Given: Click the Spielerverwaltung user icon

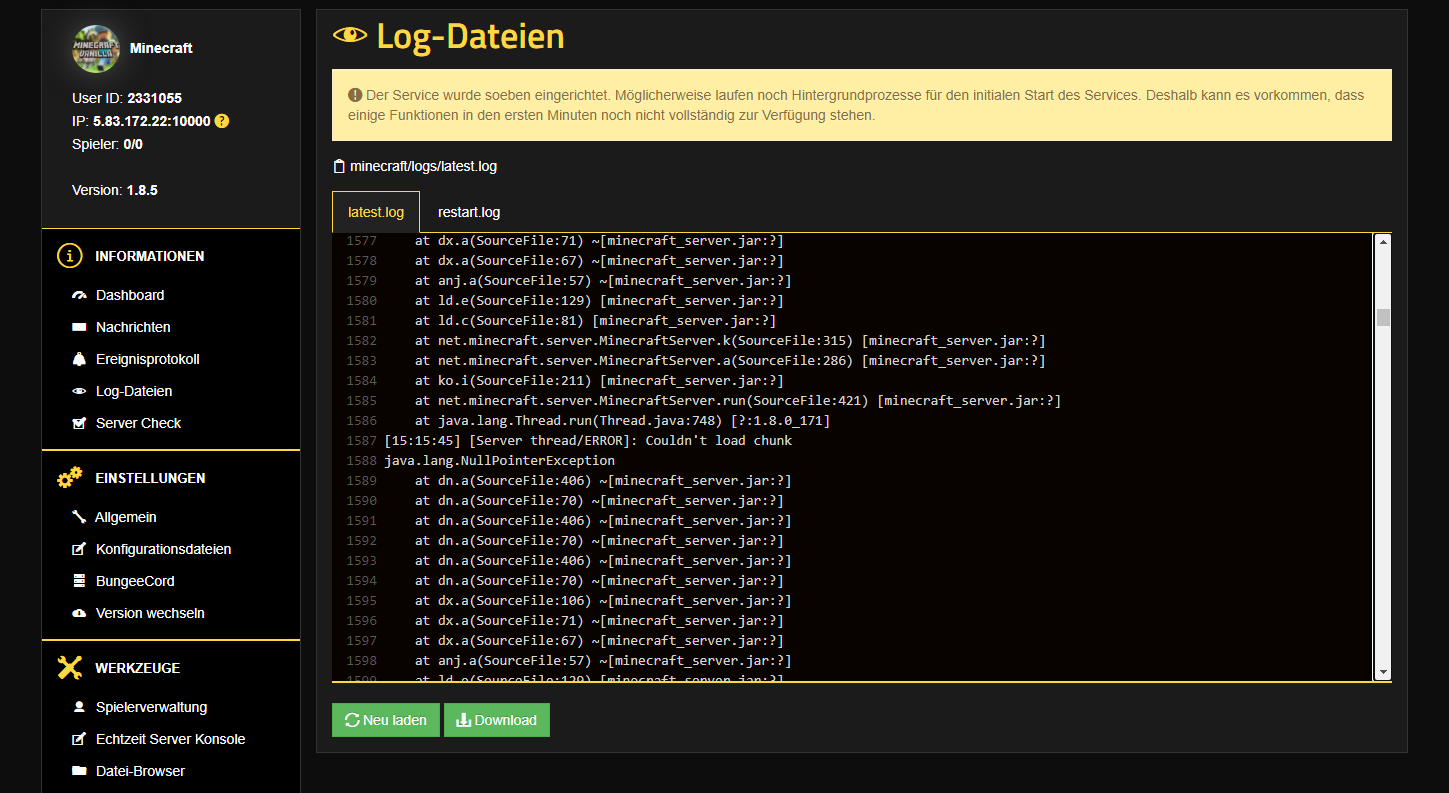Looking at the screenshot, I should coord(79,708).
